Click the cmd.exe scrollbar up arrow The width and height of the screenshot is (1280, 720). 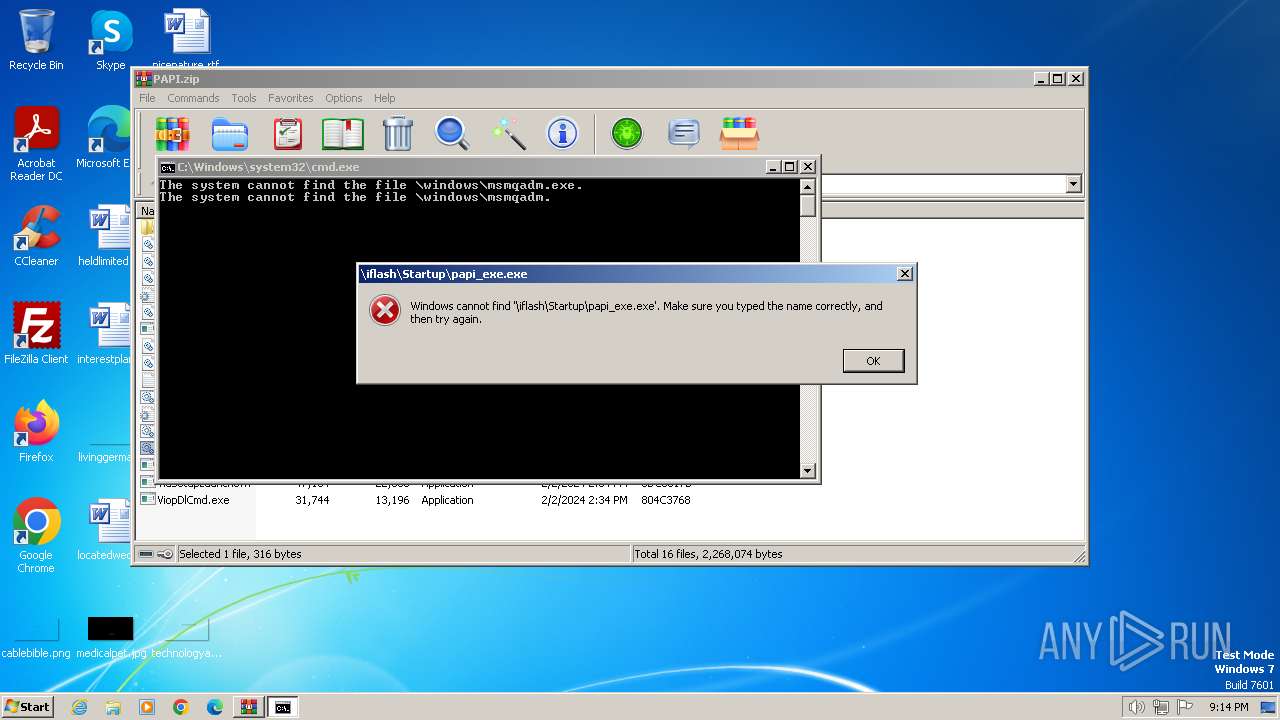pos(808,187)
